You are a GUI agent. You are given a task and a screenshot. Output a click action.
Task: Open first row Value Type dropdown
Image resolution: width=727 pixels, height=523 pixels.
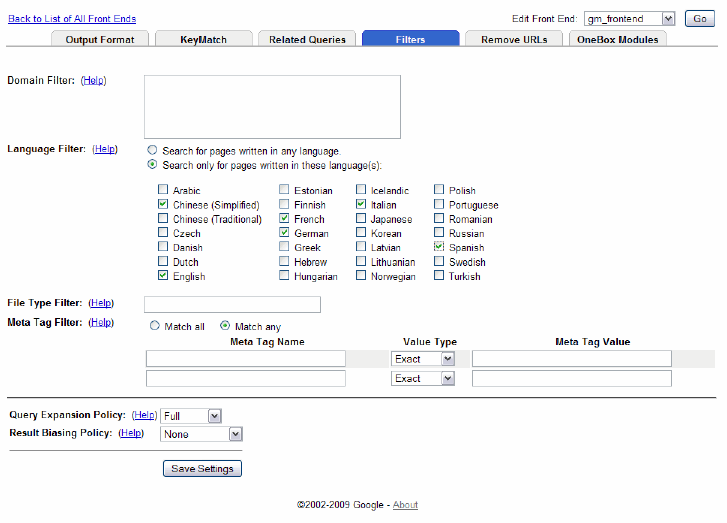pos(423,359)
